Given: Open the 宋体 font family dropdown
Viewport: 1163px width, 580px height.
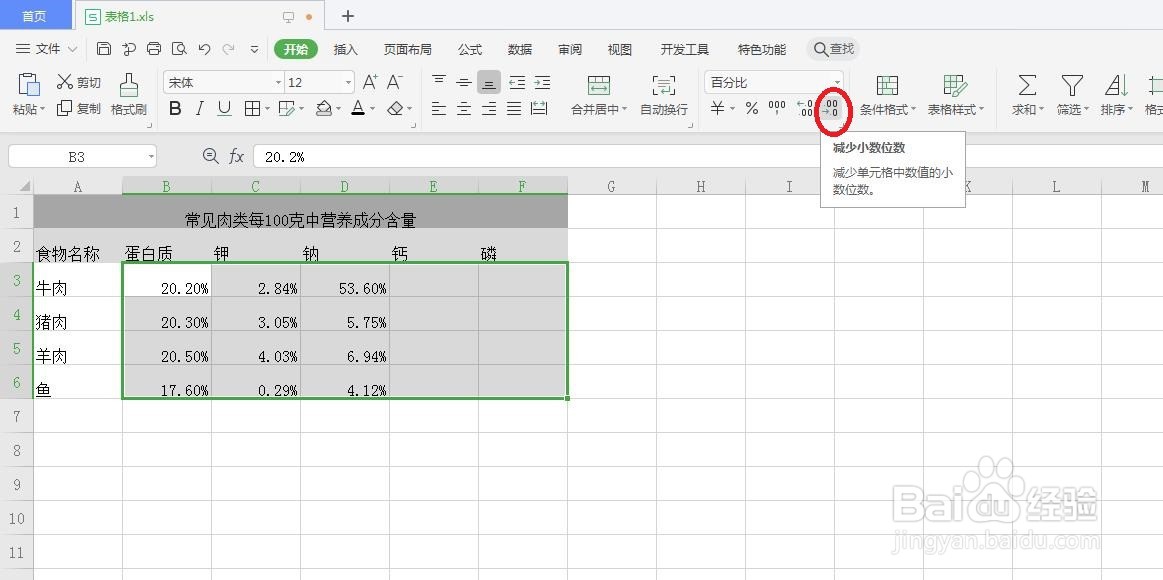Looking at the screenshot, I should pos(220,82).
